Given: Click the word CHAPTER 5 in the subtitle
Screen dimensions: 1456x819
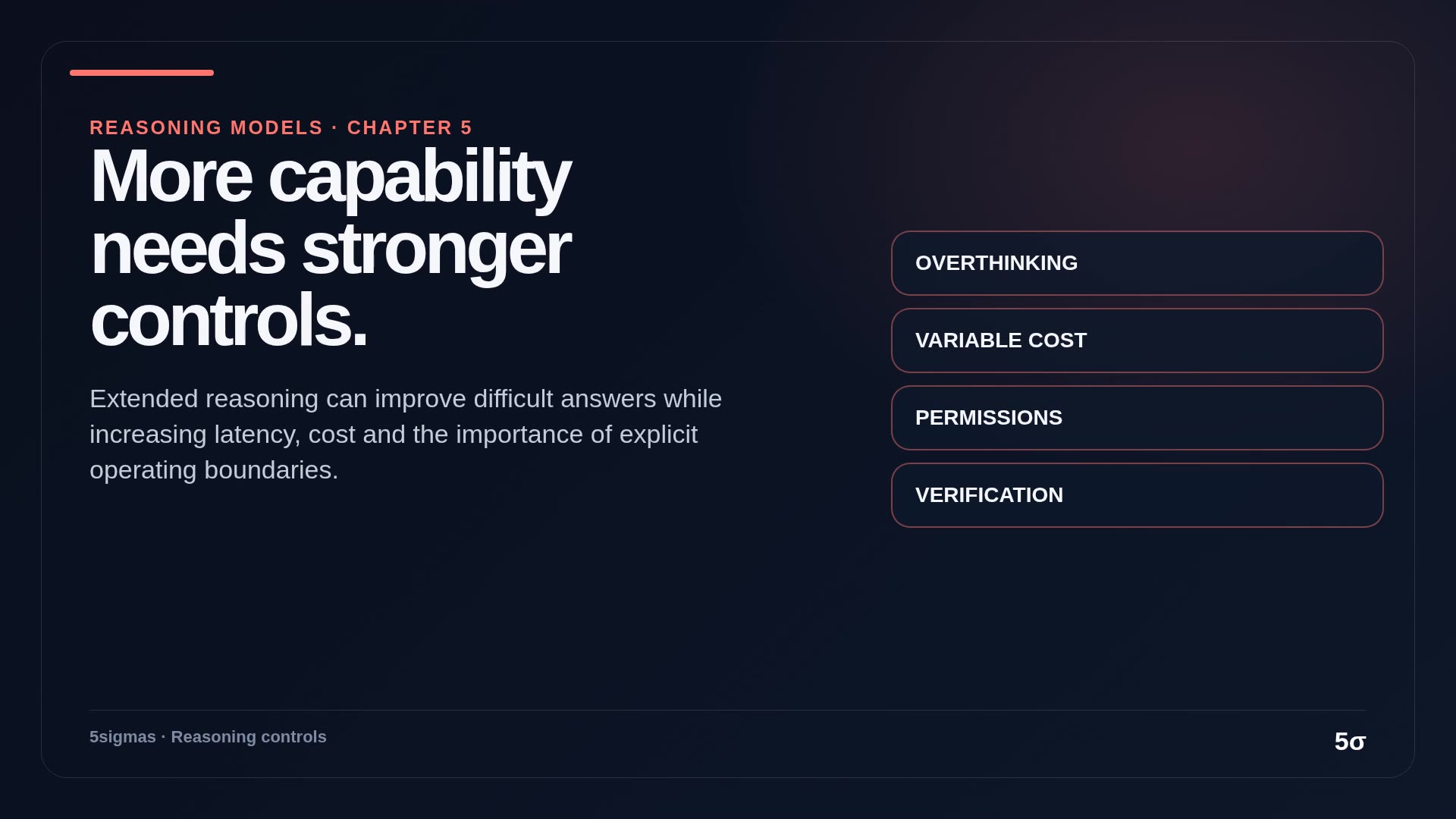Looking at the screenshot, I should click(409, 127).
